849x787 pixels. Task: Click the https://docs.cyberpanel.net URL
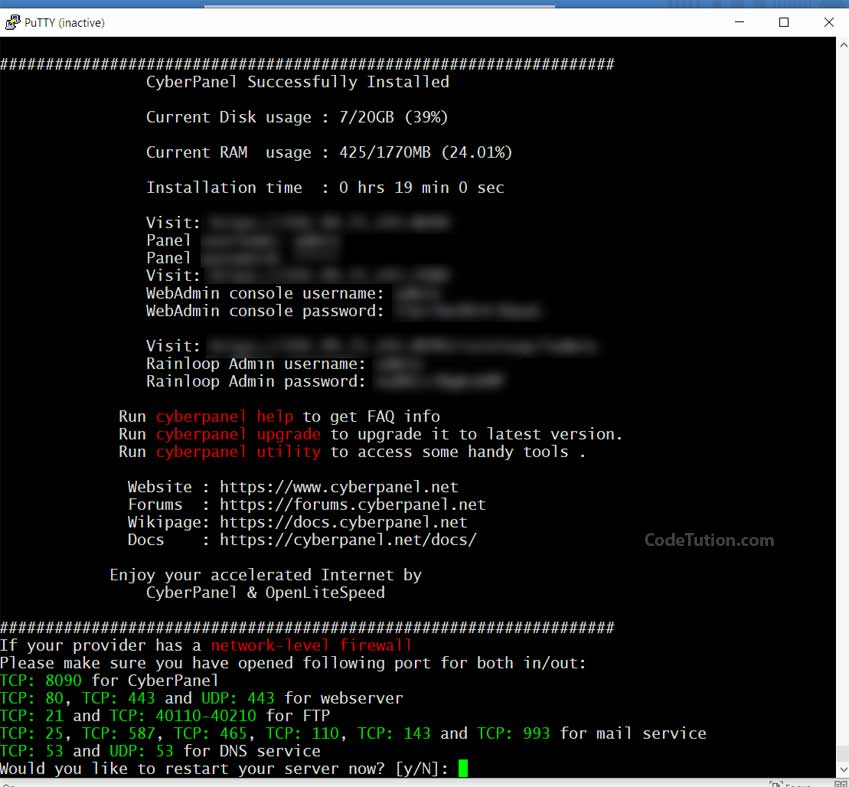click(343, 522)
